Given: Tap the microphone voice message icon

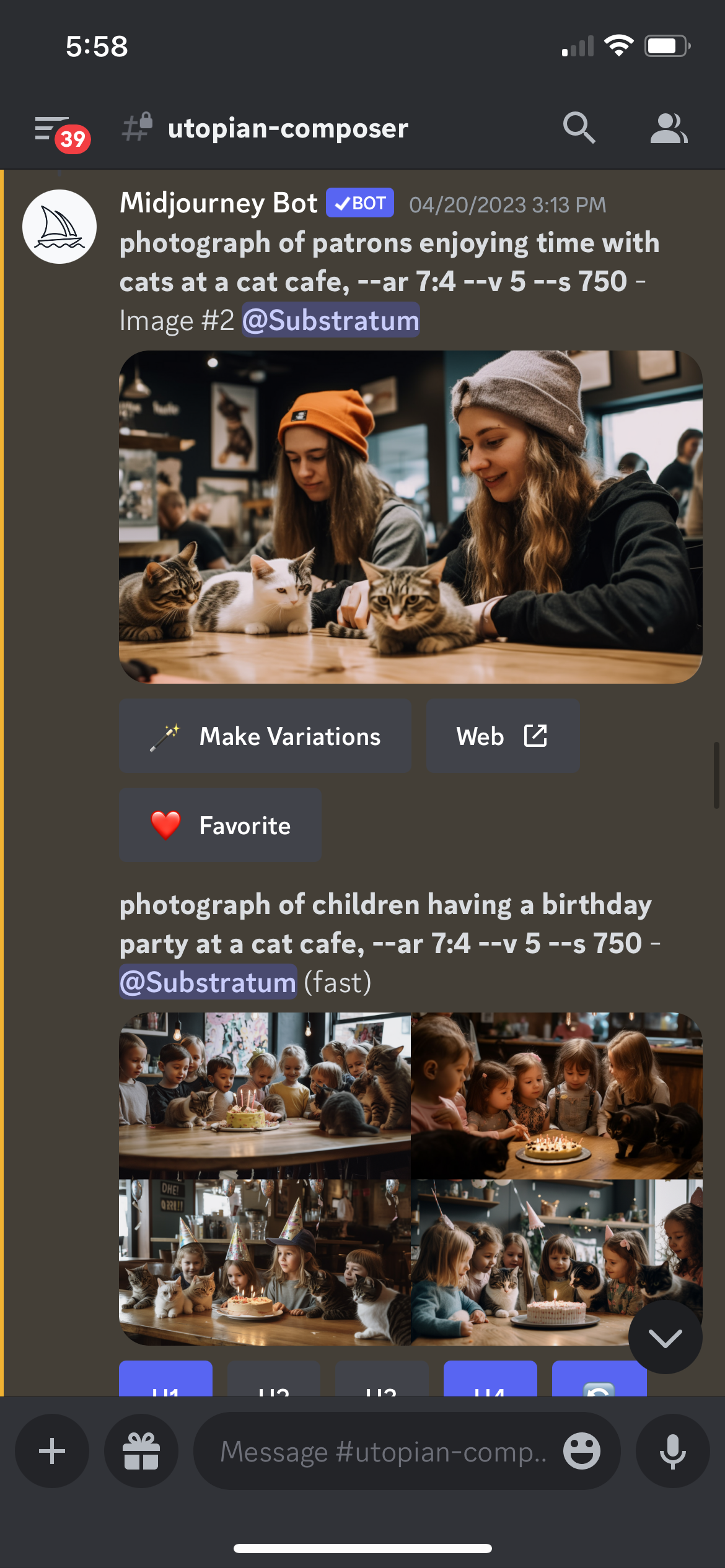Looking at the screenshot, I should (x=673, y=1451).
